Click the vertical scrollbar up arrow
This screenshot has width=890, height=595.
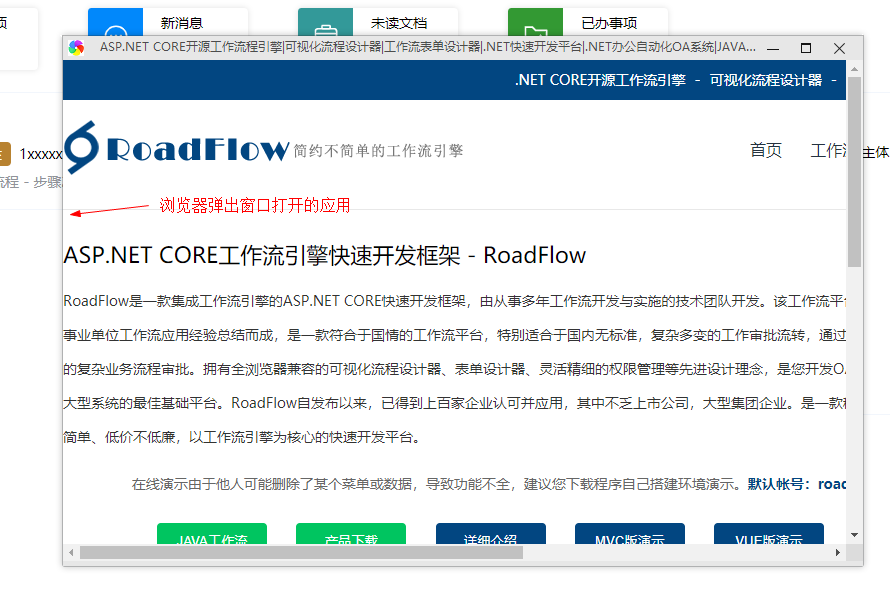[854, 69]
